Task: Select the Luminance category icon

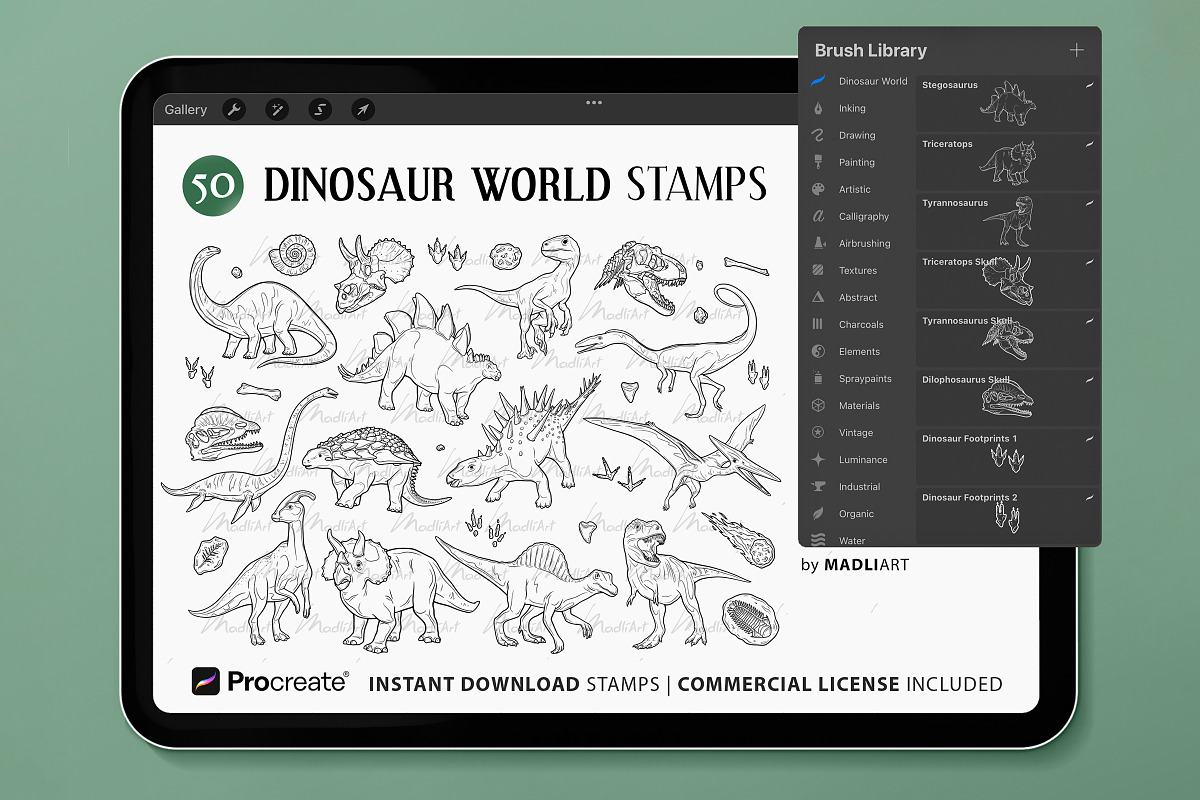Action: click(818, 459)
